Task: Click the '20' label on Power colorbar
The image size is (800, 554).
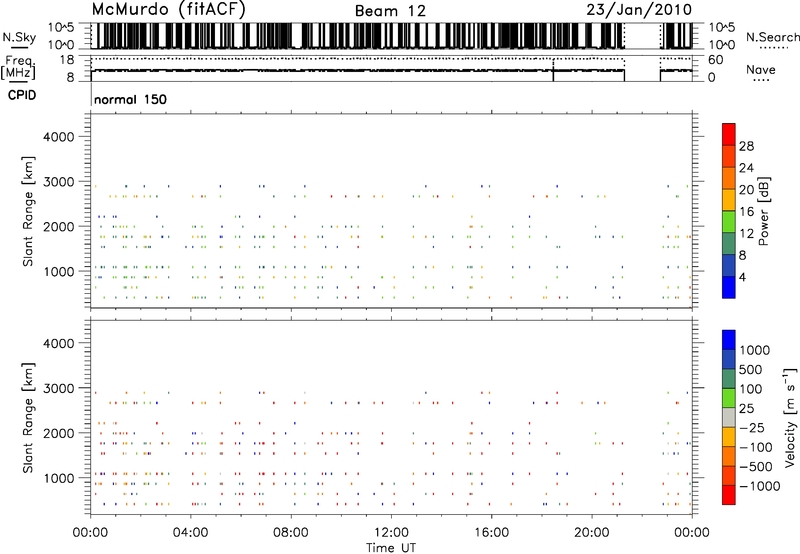Action: click(x=746, y=190)
